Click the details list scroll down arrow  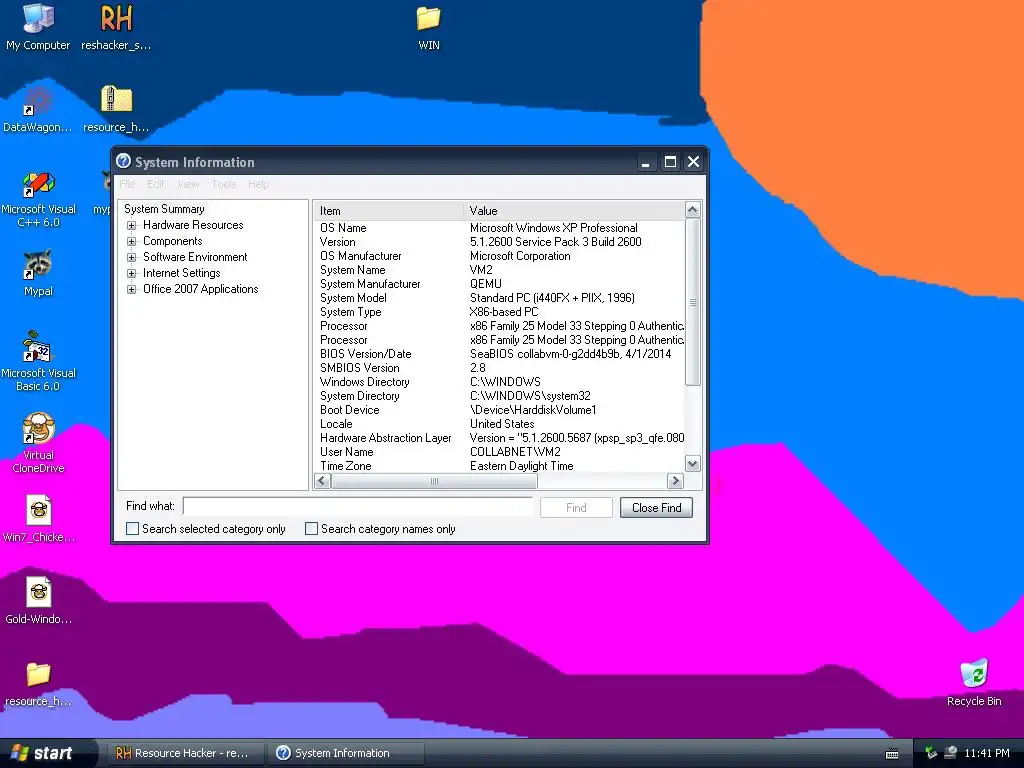tap(692, 463)
